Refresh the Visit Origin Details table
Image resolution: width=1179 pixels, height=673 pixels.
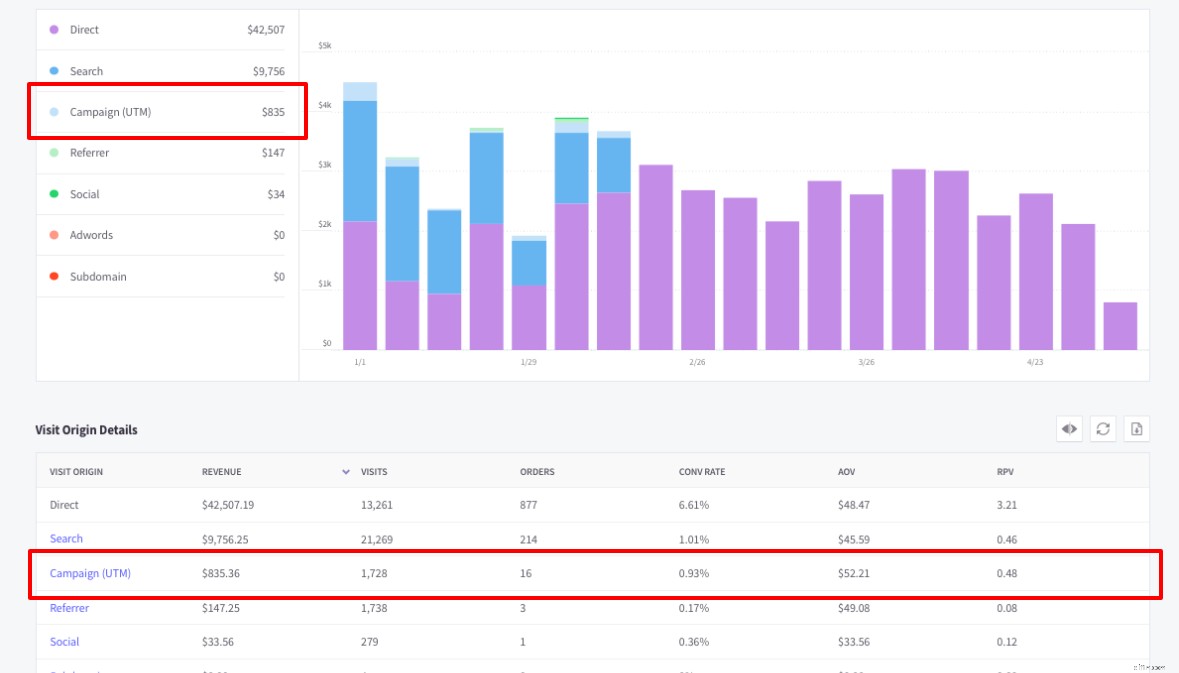pyautogui.click(x=1101, y=428)
